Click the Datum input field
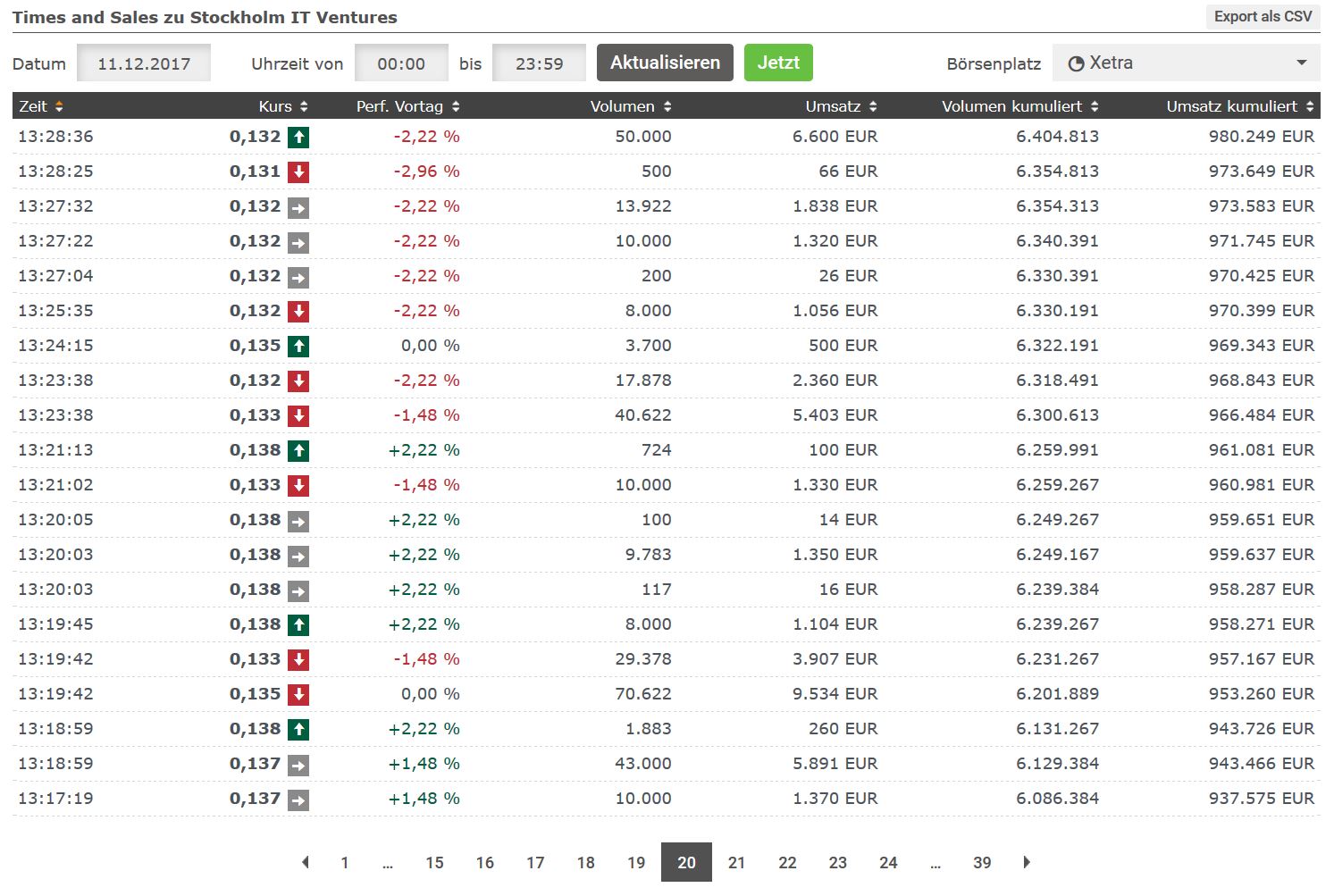Viewport: 1334px width, 896px height. pyautogui.click(x=144, y=63)
